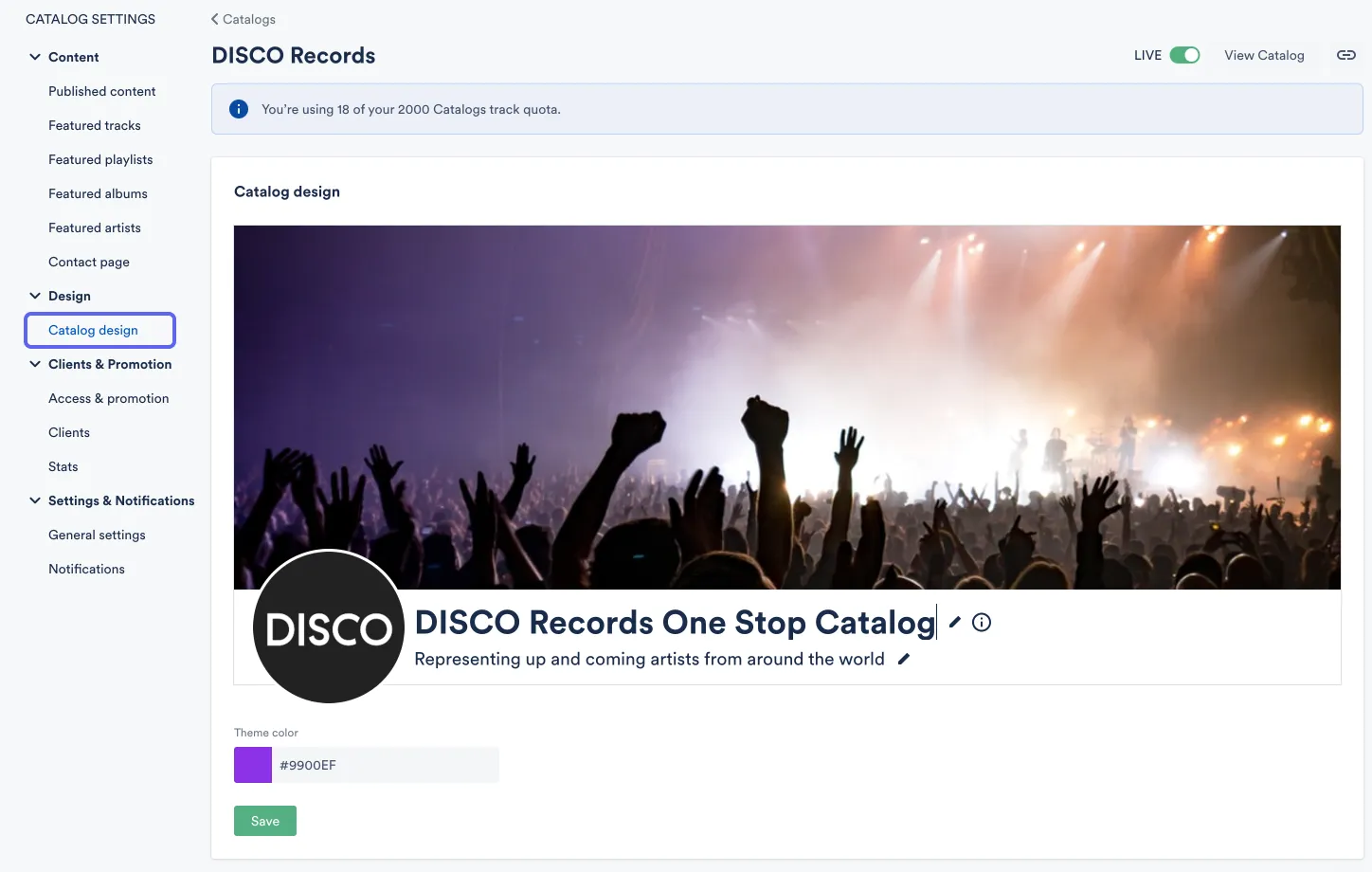Click the View Catalog link
This screenshot has width=1372, height=872.
click(x=1264, y=55)
